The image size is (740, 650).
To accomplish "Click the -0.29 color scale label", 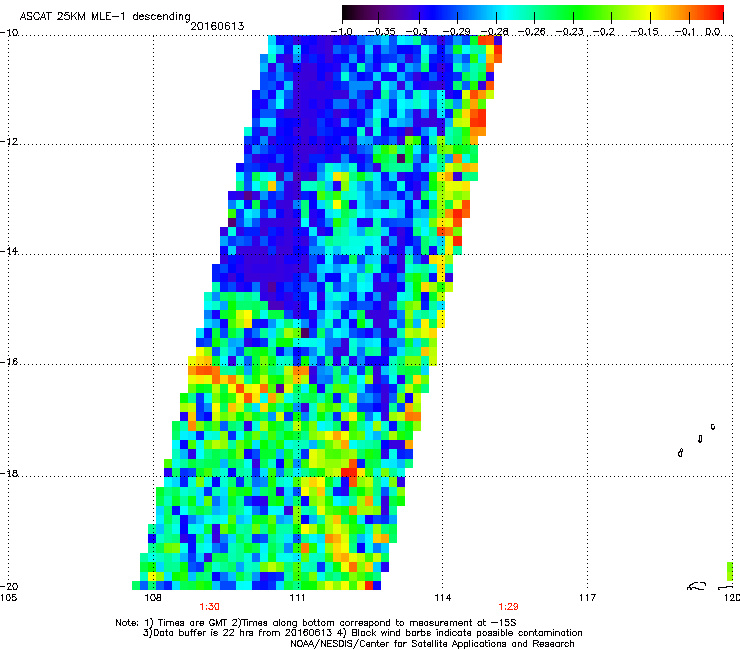I will 456,32.
